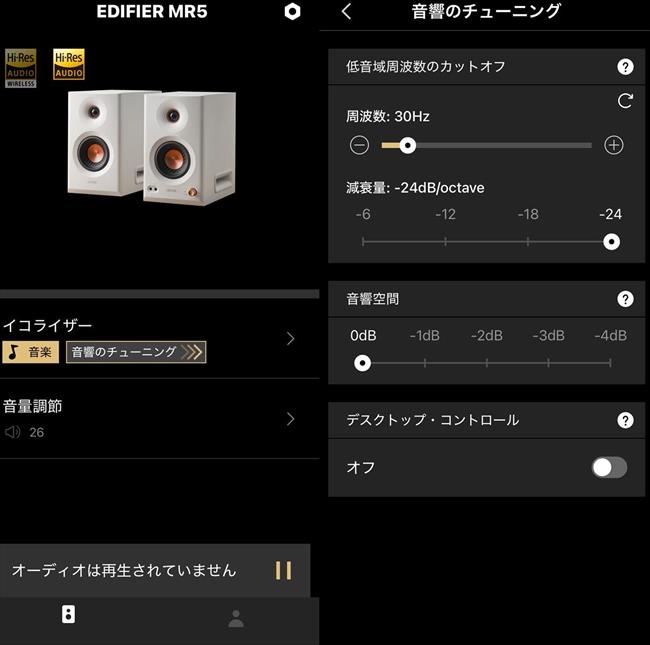
Task: Toggle the デスクトップ・コントロール switch on
Action: (x=609, y=468)
